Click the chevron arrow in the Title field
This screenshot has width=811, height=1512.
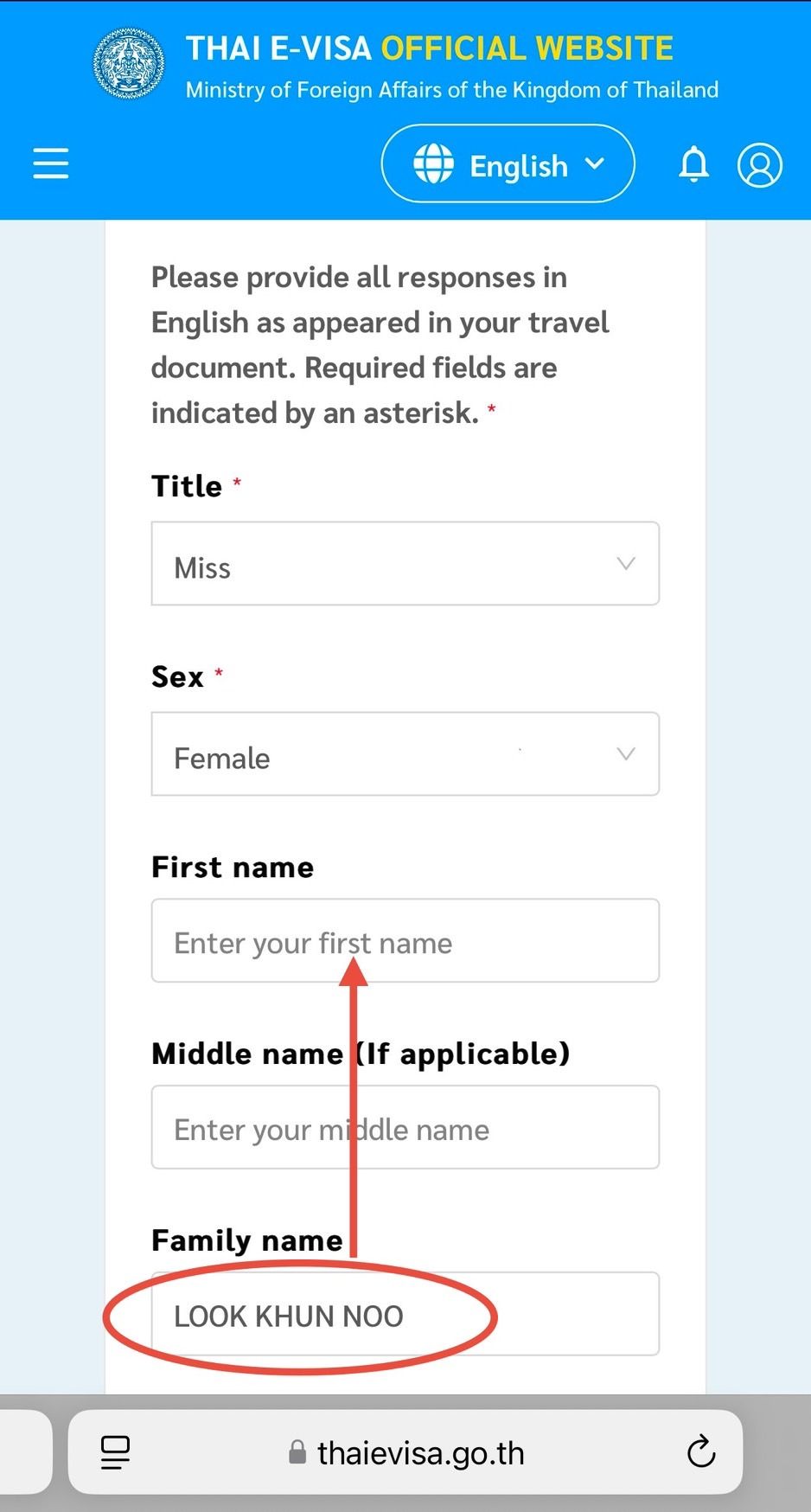pos(626,564)
